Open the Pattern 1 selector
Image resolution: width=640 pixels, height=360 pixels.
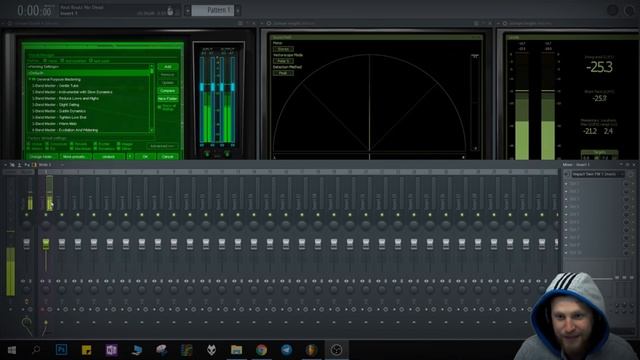click(213, 10)
